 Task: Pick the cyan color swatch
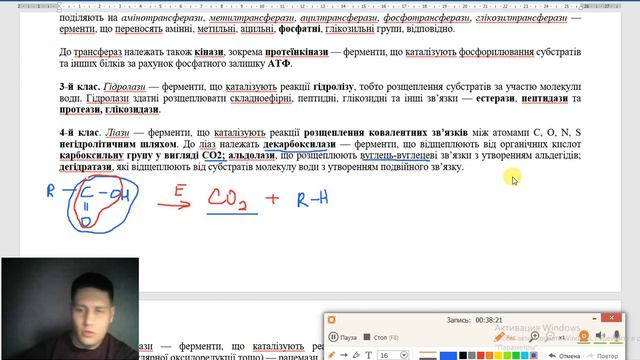[x=524, y=356]
